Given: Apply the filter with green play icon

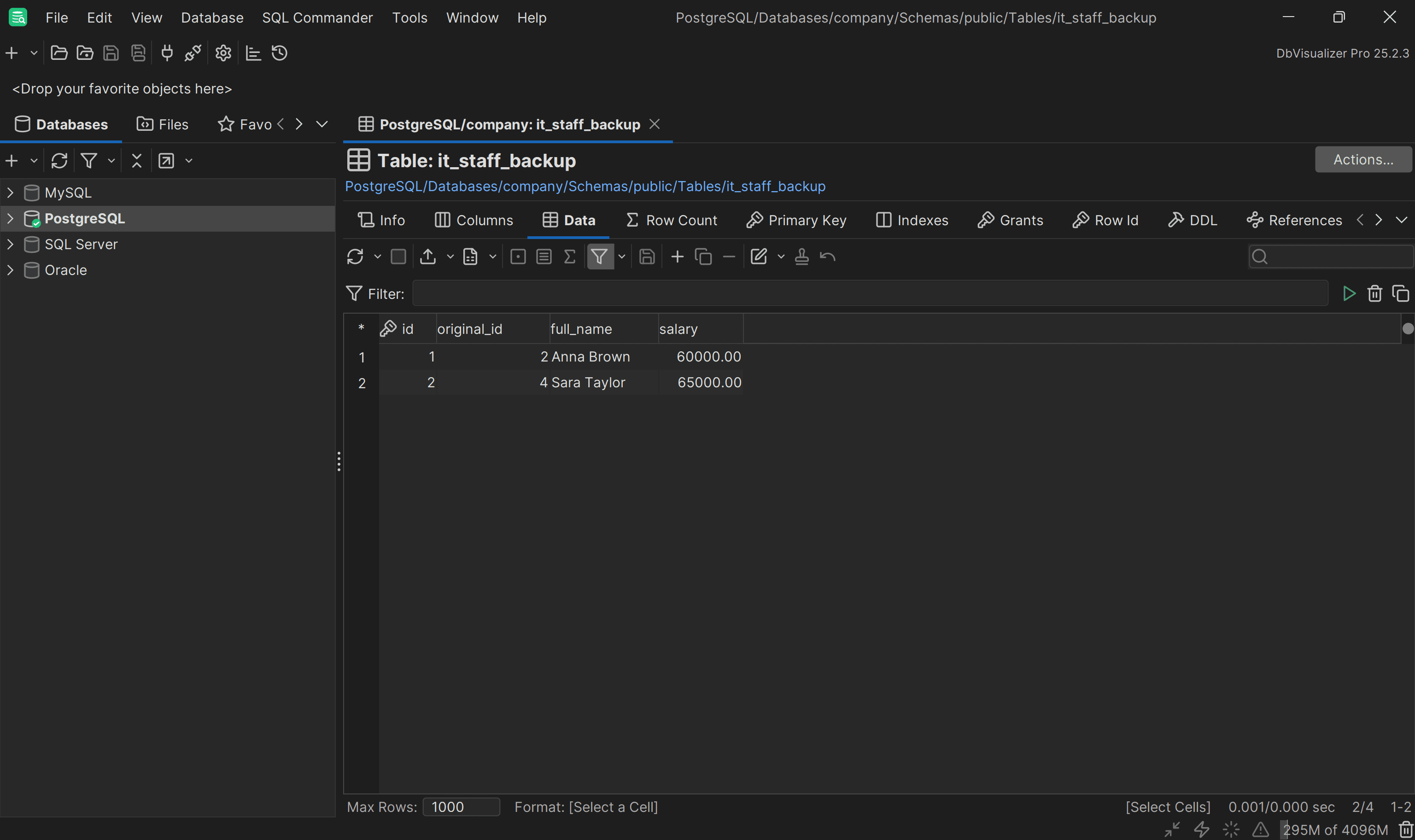Looking at the screenshot, I should (x=1349, y=294).
